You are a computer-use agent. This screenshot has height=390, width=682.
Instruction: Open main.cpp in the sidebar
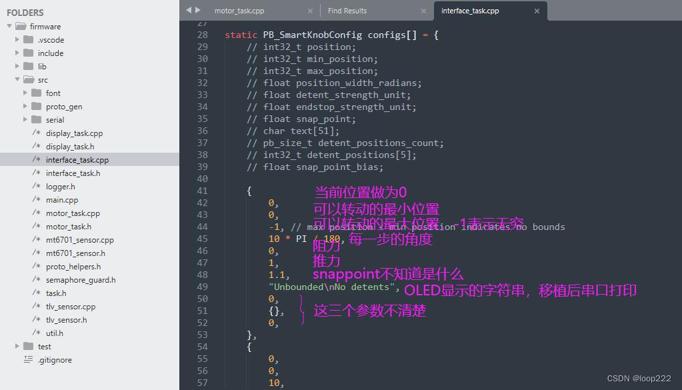tap(62, 200)
